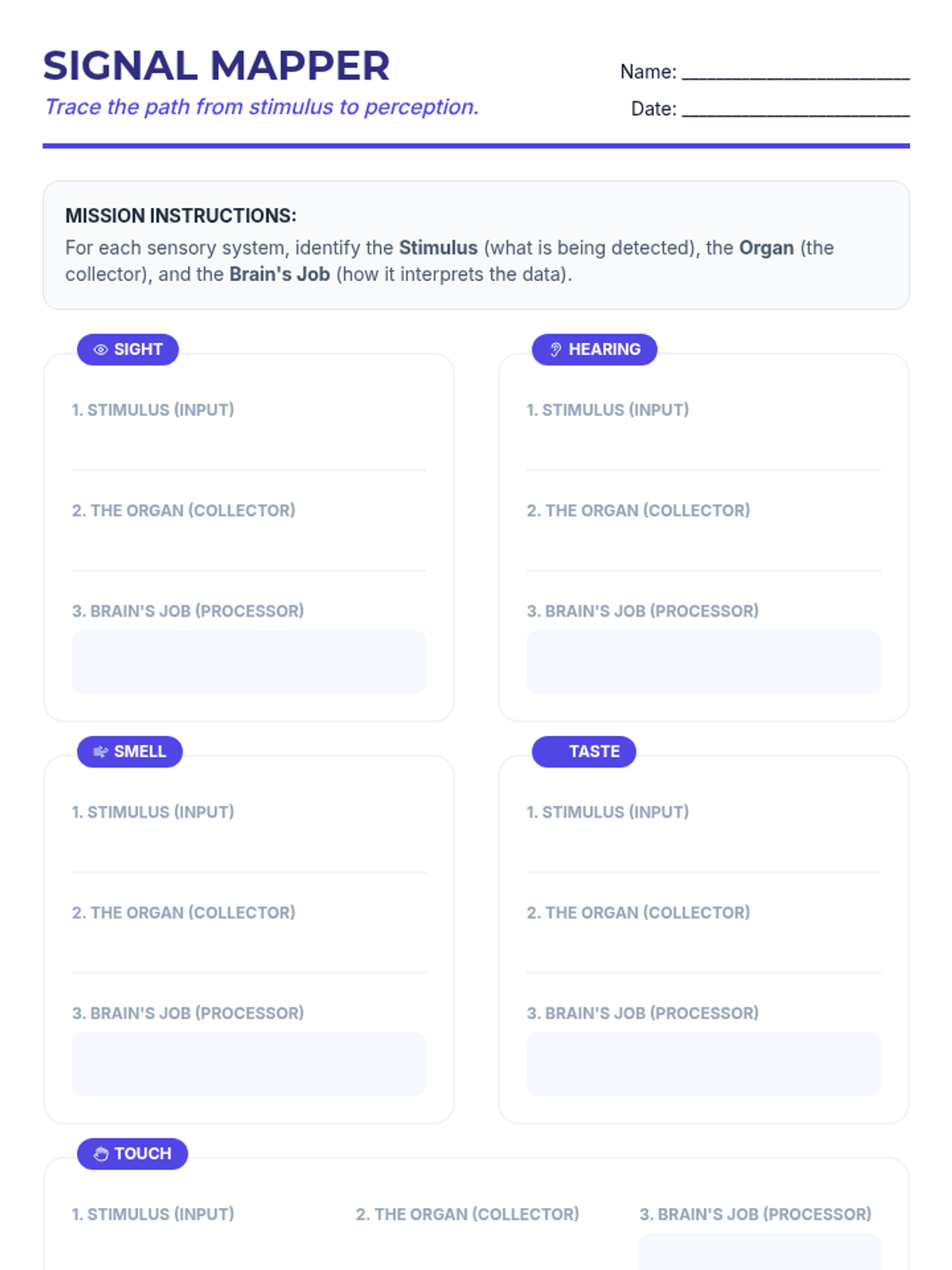Click the Touch organ (collector) label
Screen dimensions: 952x1270
pyautogui.click(x=467, y=1214)
